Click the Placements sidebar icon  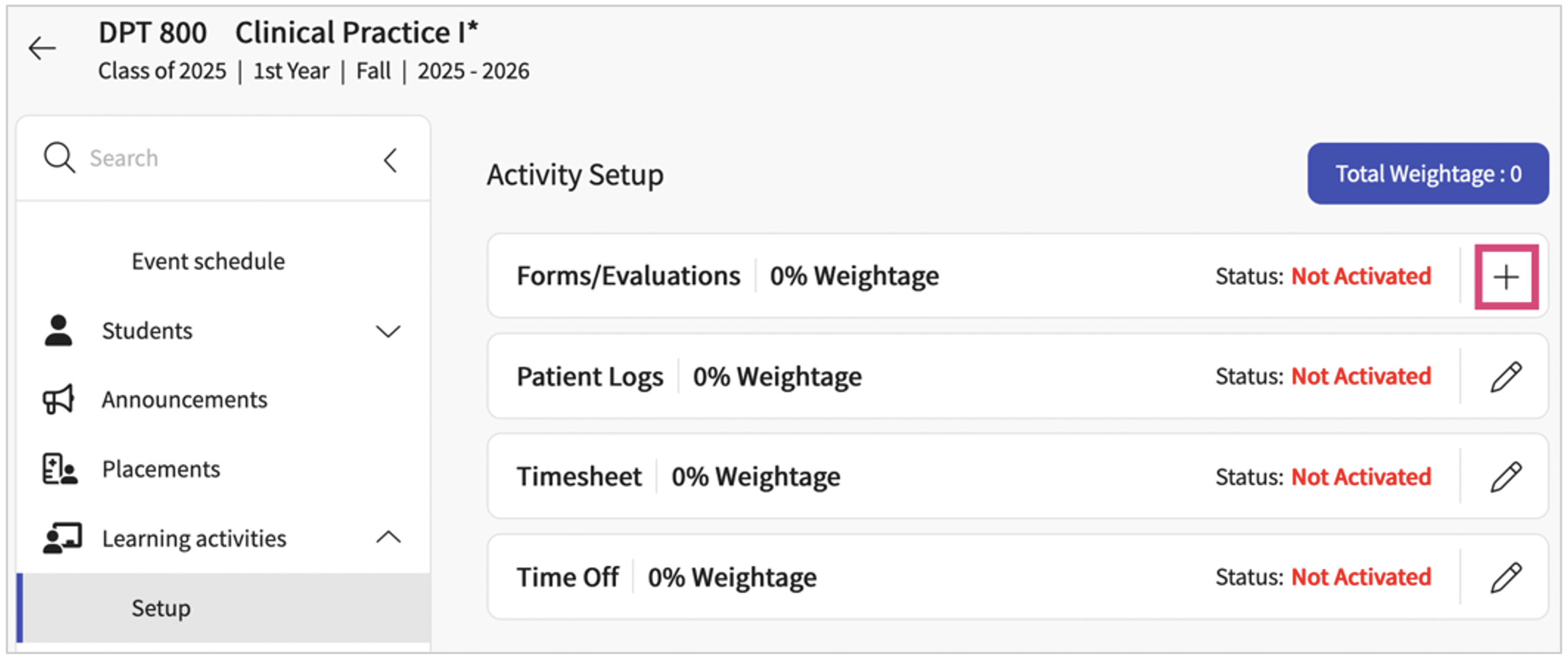click(60, 469)
